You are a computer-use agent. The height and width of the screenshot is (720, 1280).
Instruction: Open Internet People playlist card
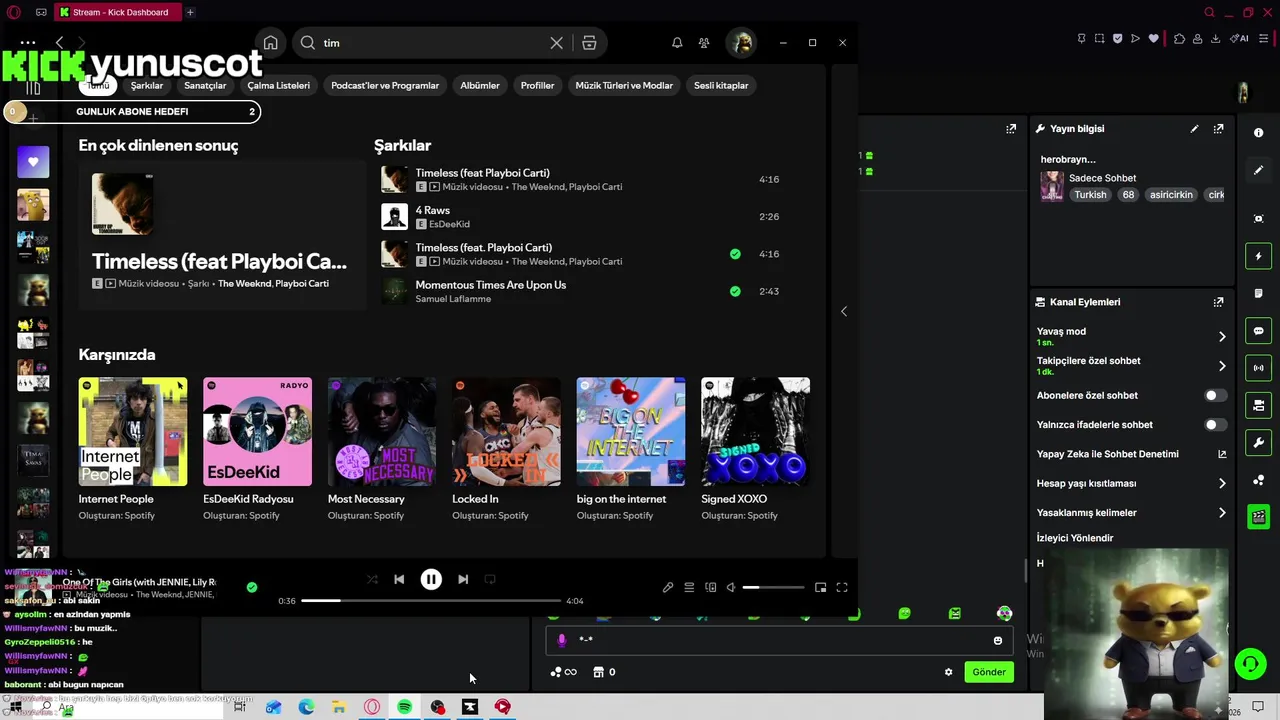[x=133, y=449]
